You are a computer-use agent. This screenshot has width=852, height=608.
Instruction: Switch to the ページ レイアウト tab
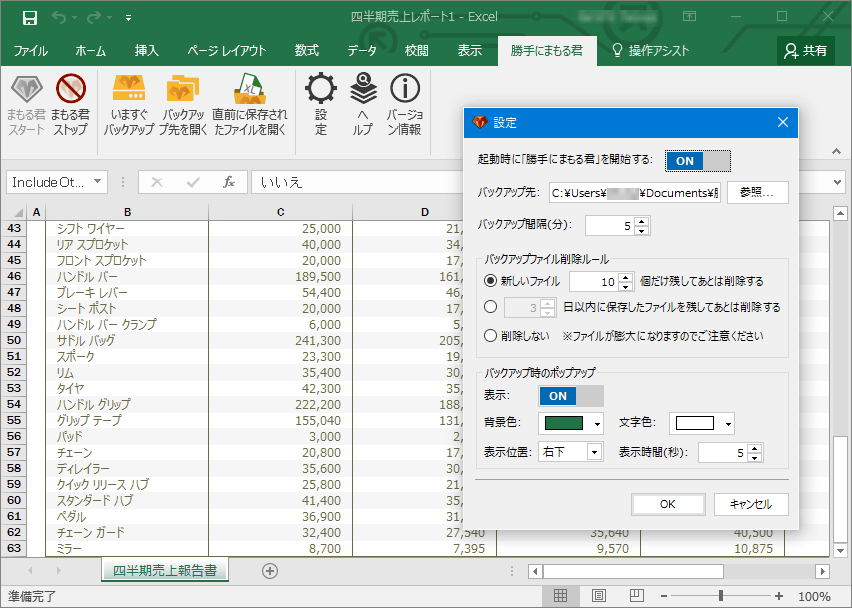tap(227, 51)
